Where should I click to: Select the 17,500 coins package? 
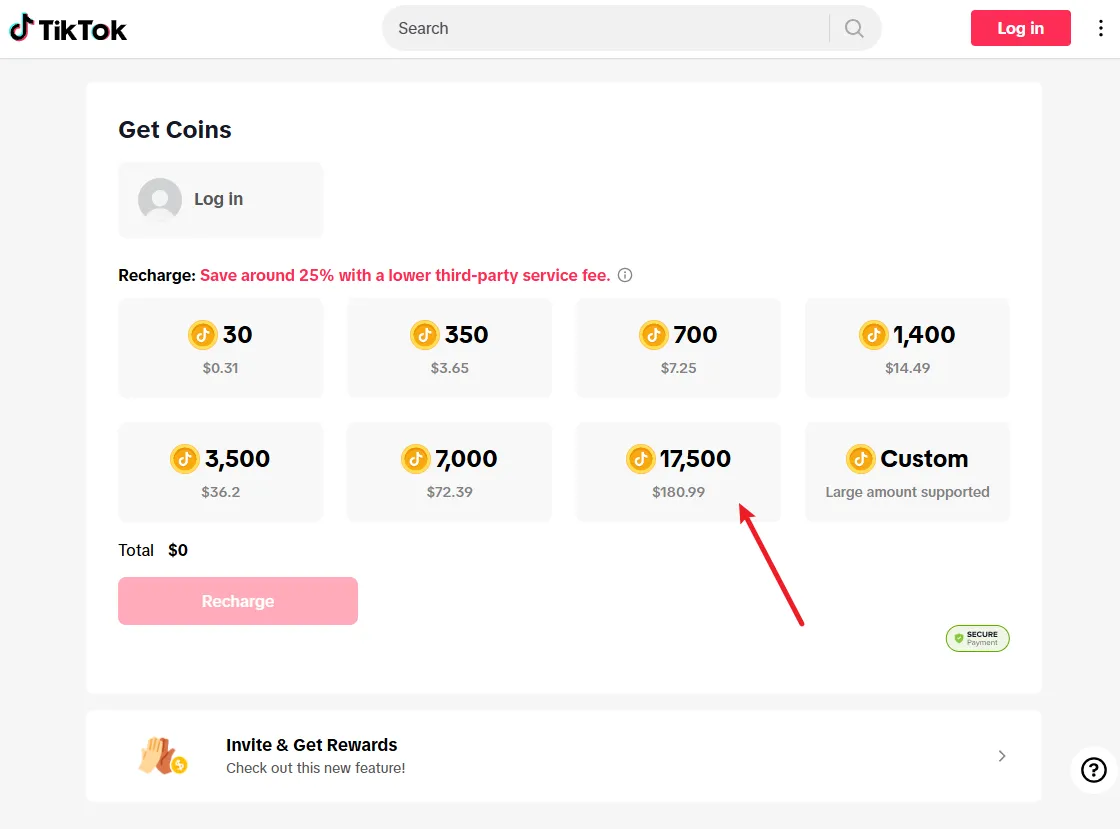pyautogui.click(x=678, y=472)
